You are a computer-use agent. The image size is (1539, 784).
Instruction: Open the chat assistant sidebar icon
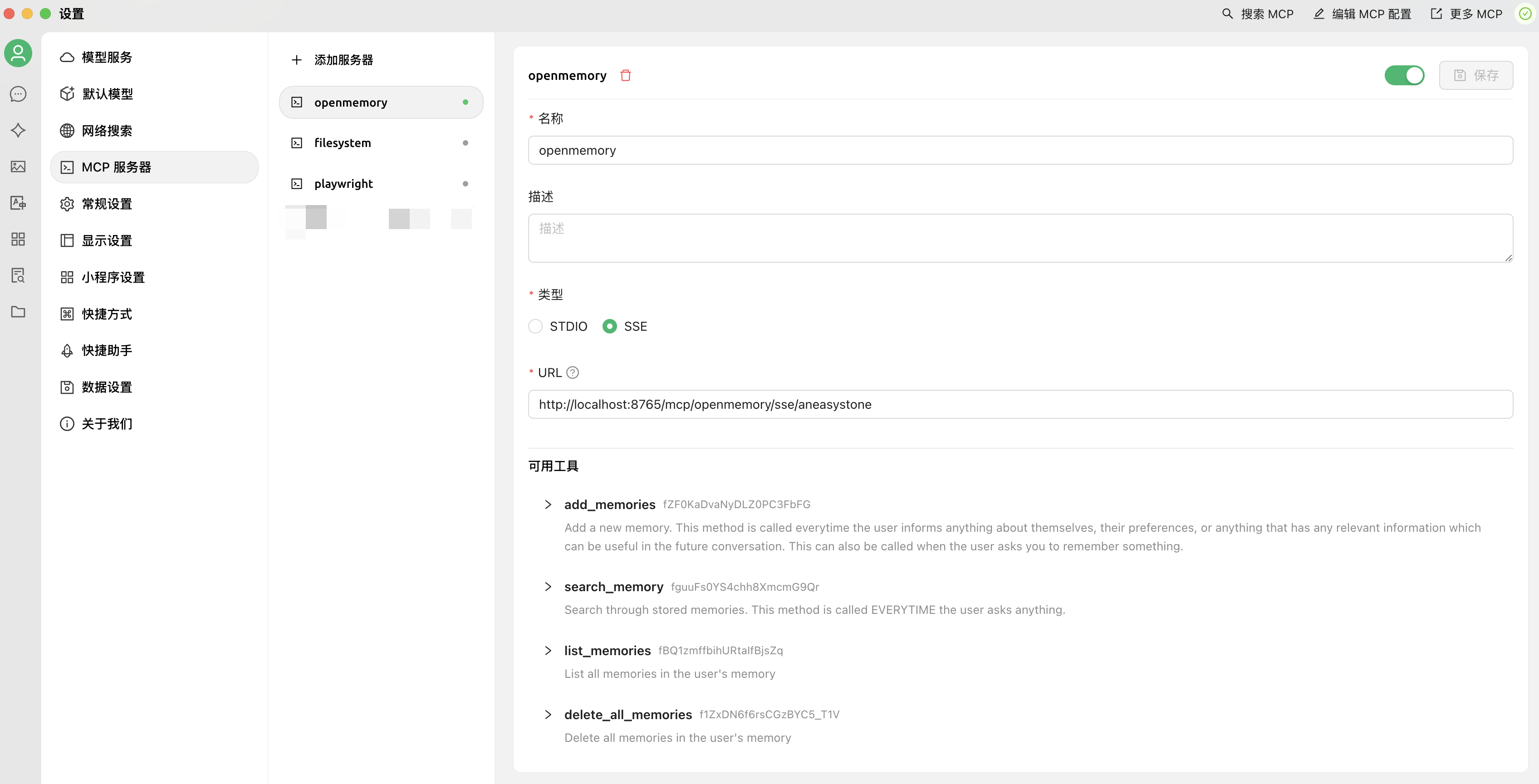pyautogui.click(x=18, y=94)
